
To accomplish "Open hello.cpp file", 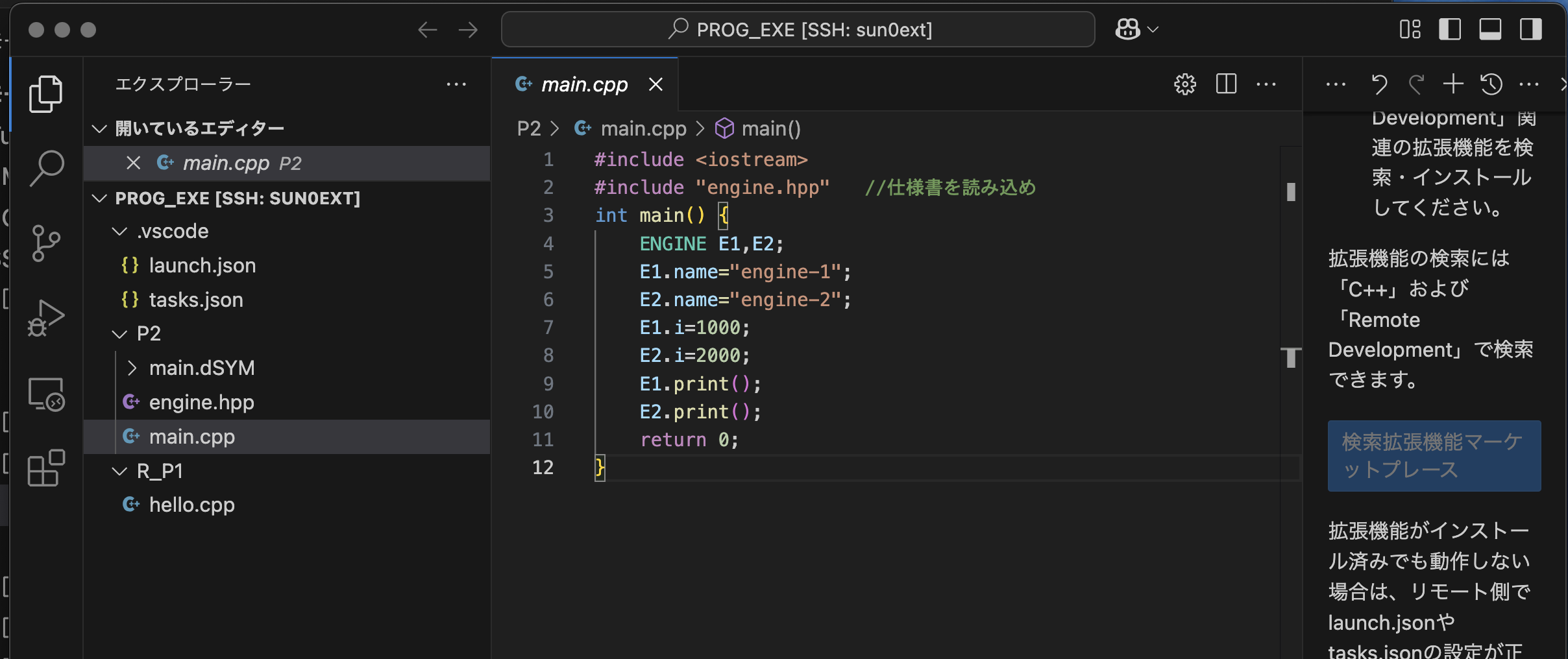I will [x=286, y=505].
